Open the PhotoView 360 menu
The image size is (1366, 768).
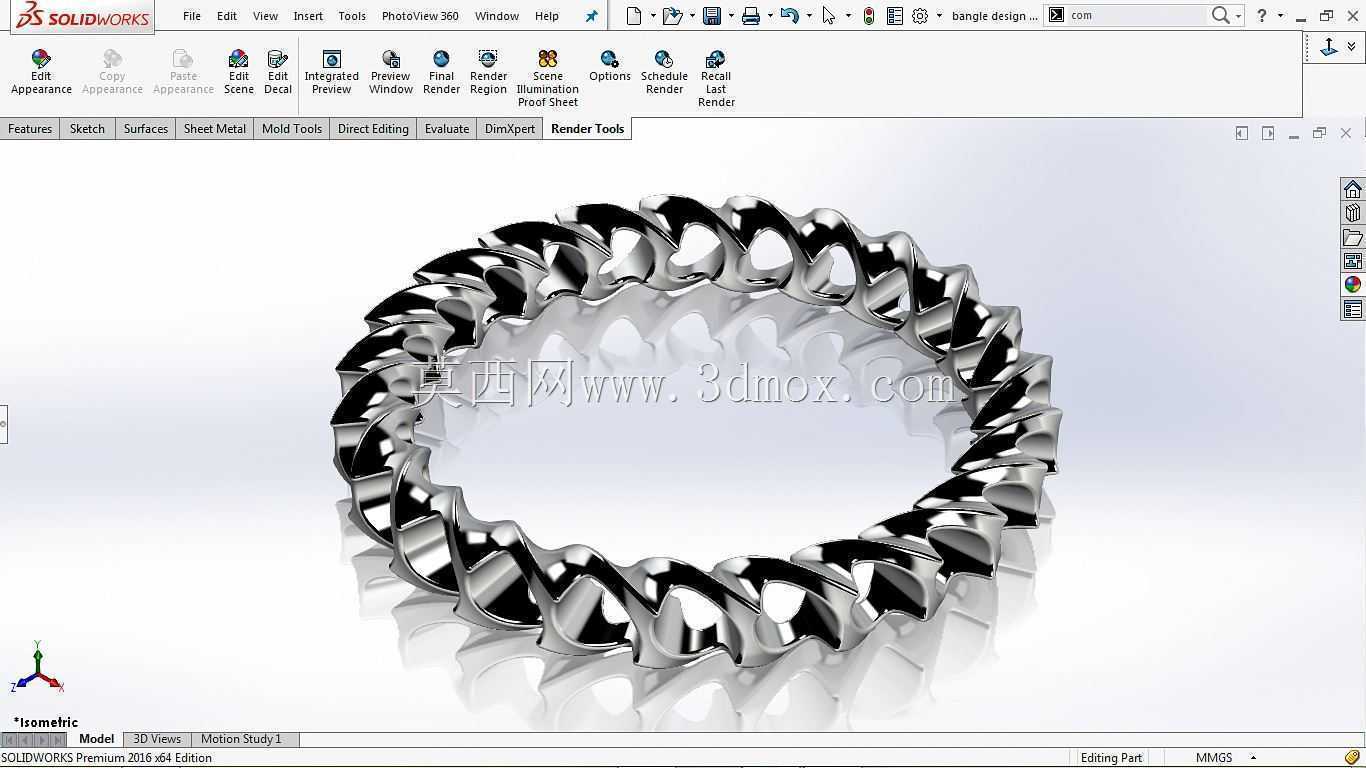(420, 16)
